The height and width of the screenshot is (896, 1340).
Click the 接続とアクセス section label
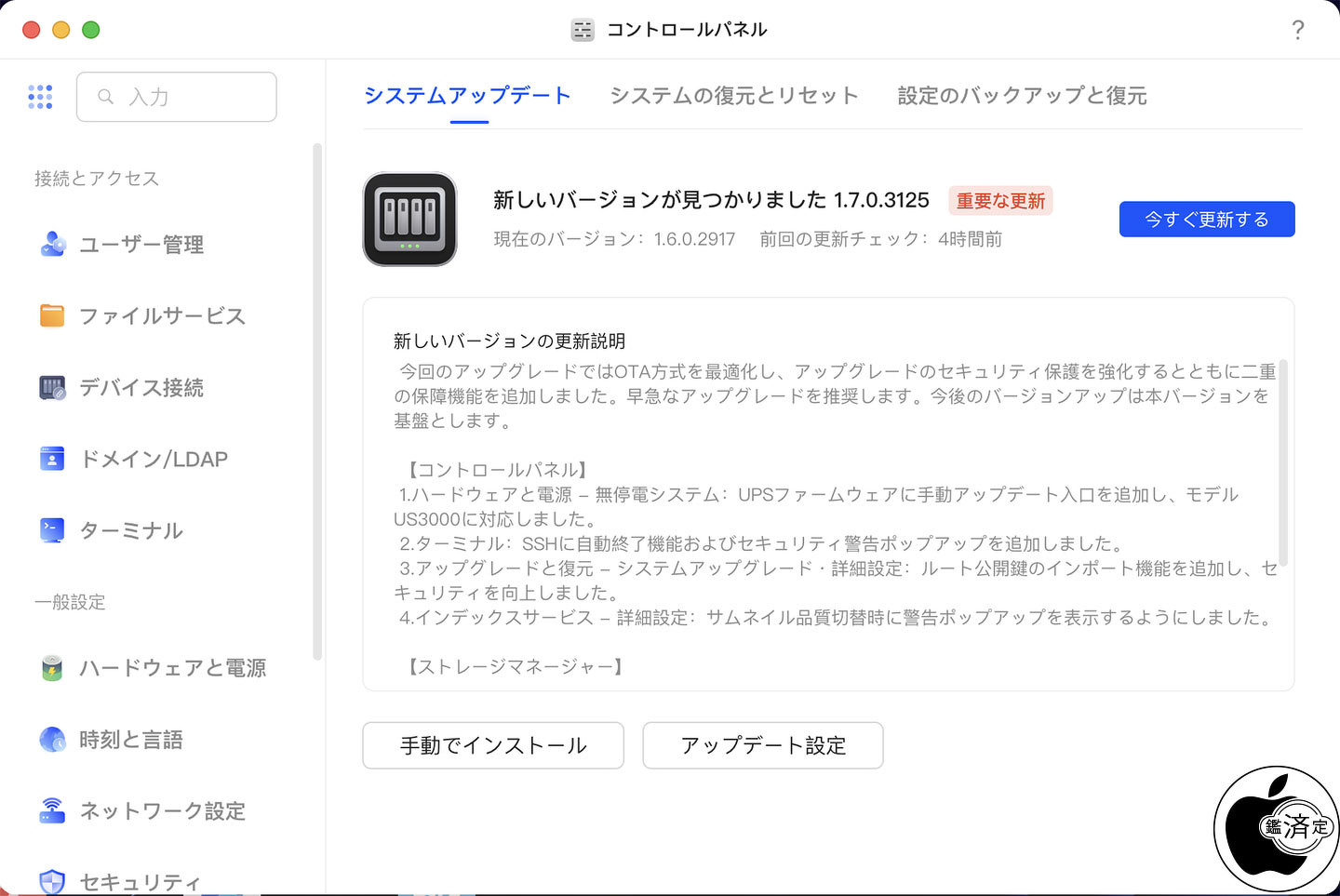(97, 179)
